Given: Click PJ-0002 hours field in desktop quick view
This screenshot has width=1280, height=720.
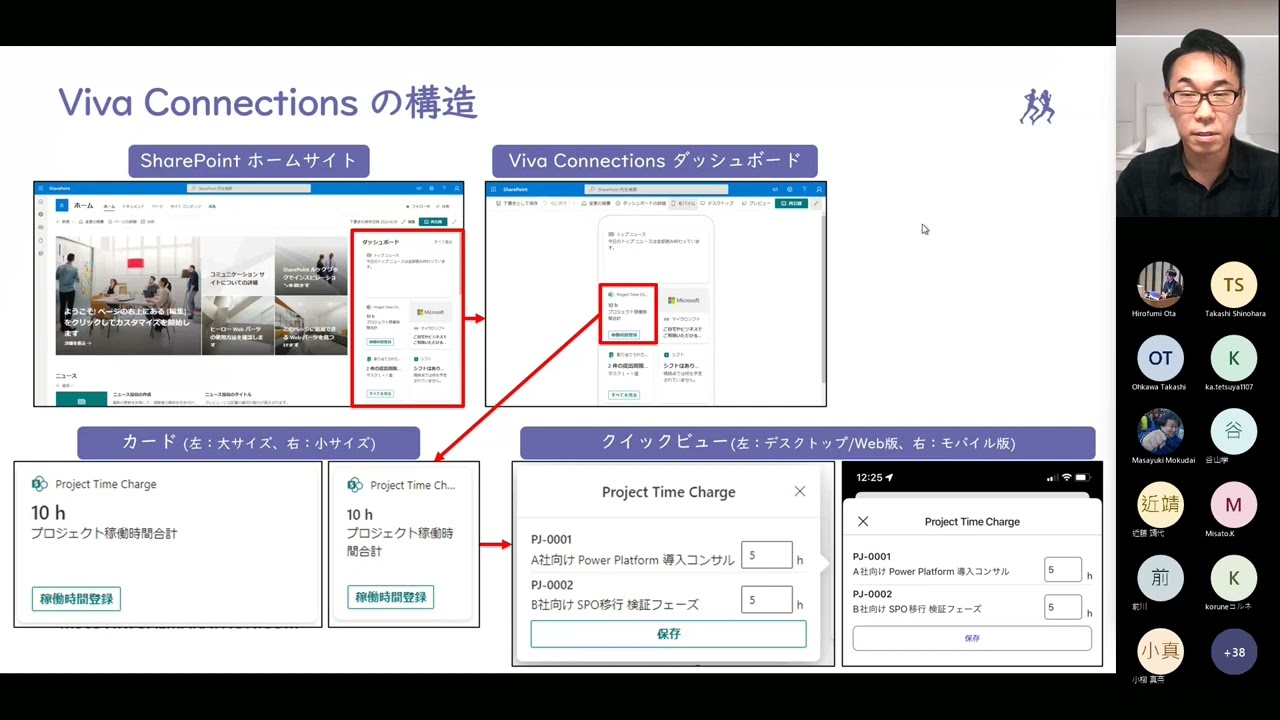Looking at the screenshot, I should click(767, 600).
